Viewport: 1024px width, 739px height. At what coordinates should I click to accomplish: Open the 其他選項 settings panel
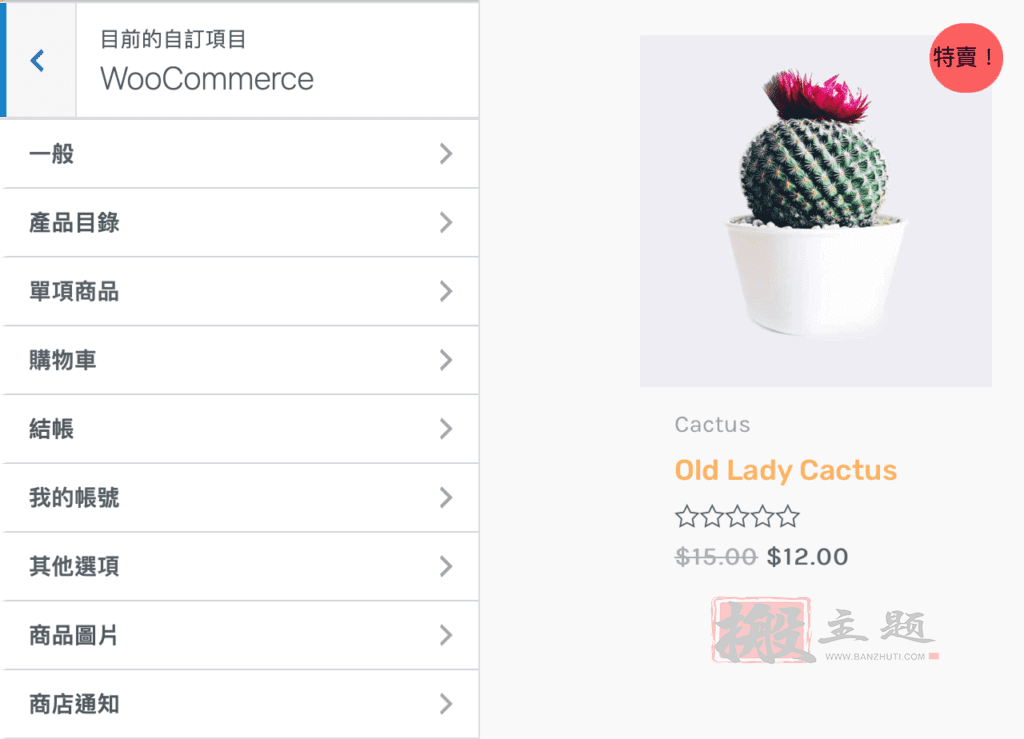coord(240,567)
